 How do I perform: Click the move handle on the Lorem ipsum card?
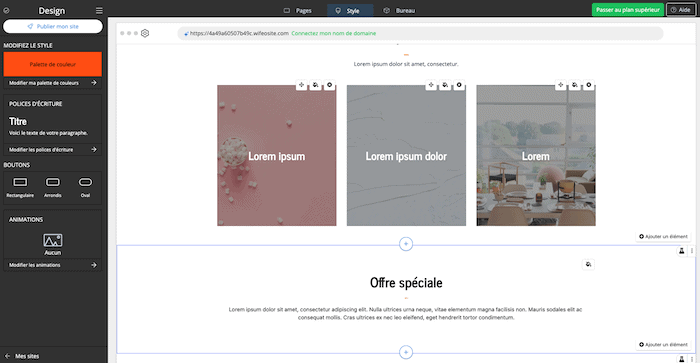[302, 85]
